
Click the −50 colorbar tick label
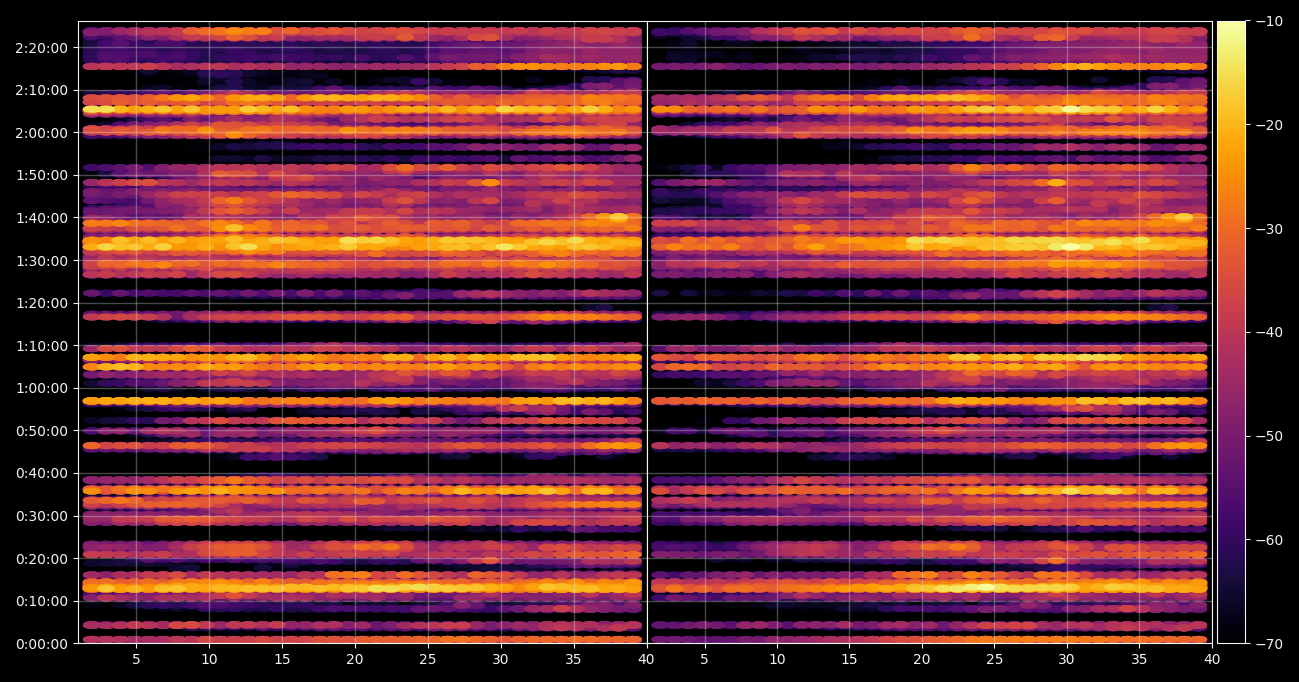point(1269,436)
